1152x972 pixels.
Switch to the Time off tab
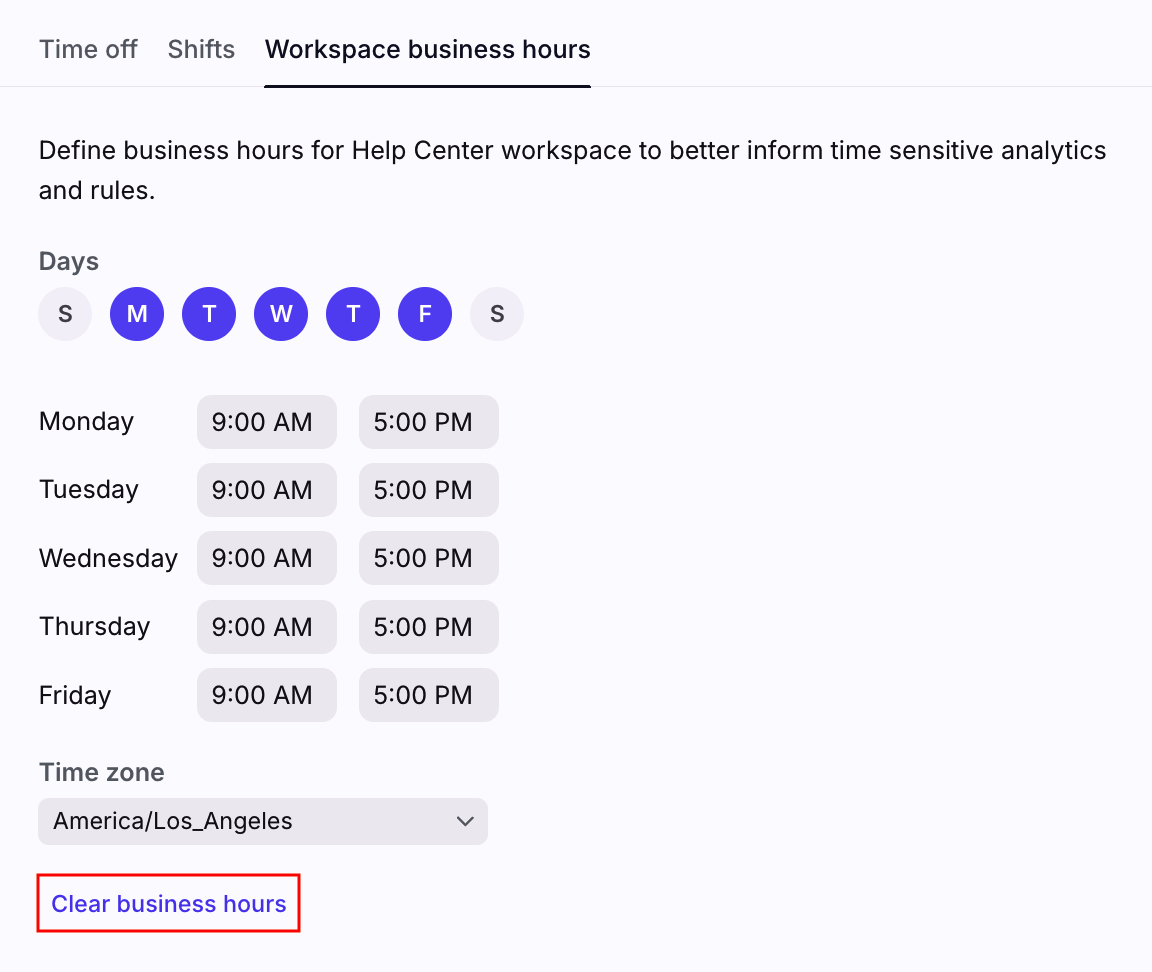coord(88,49)
